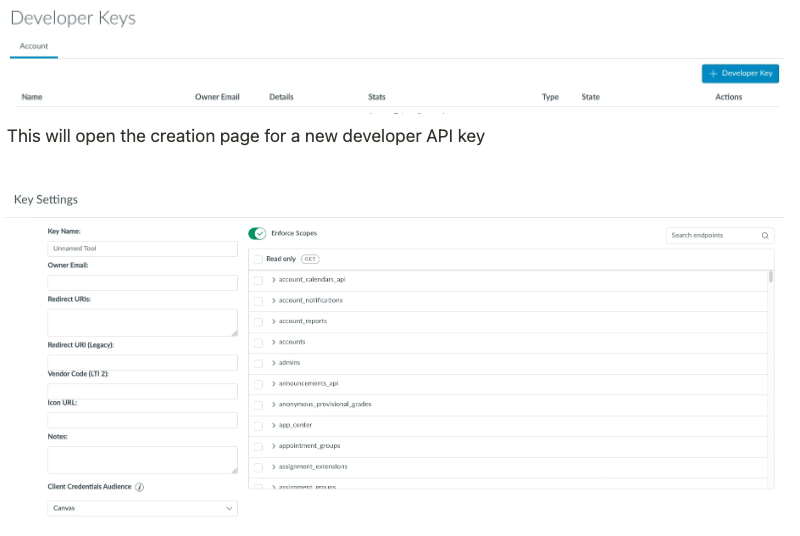The height and width of the screenshot is (536, 800).
Task: Click the Redirect URI (Legacy) field
Action: [x=142, y=363]
